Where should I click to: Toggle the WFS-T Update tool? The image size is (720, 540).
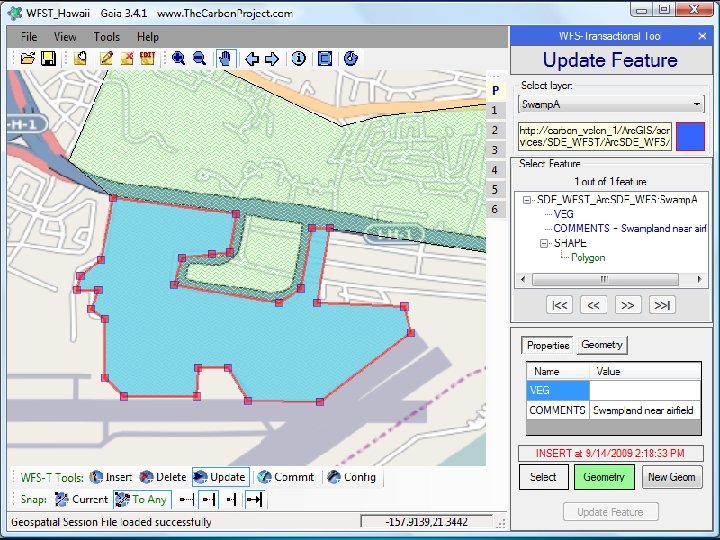221,477
